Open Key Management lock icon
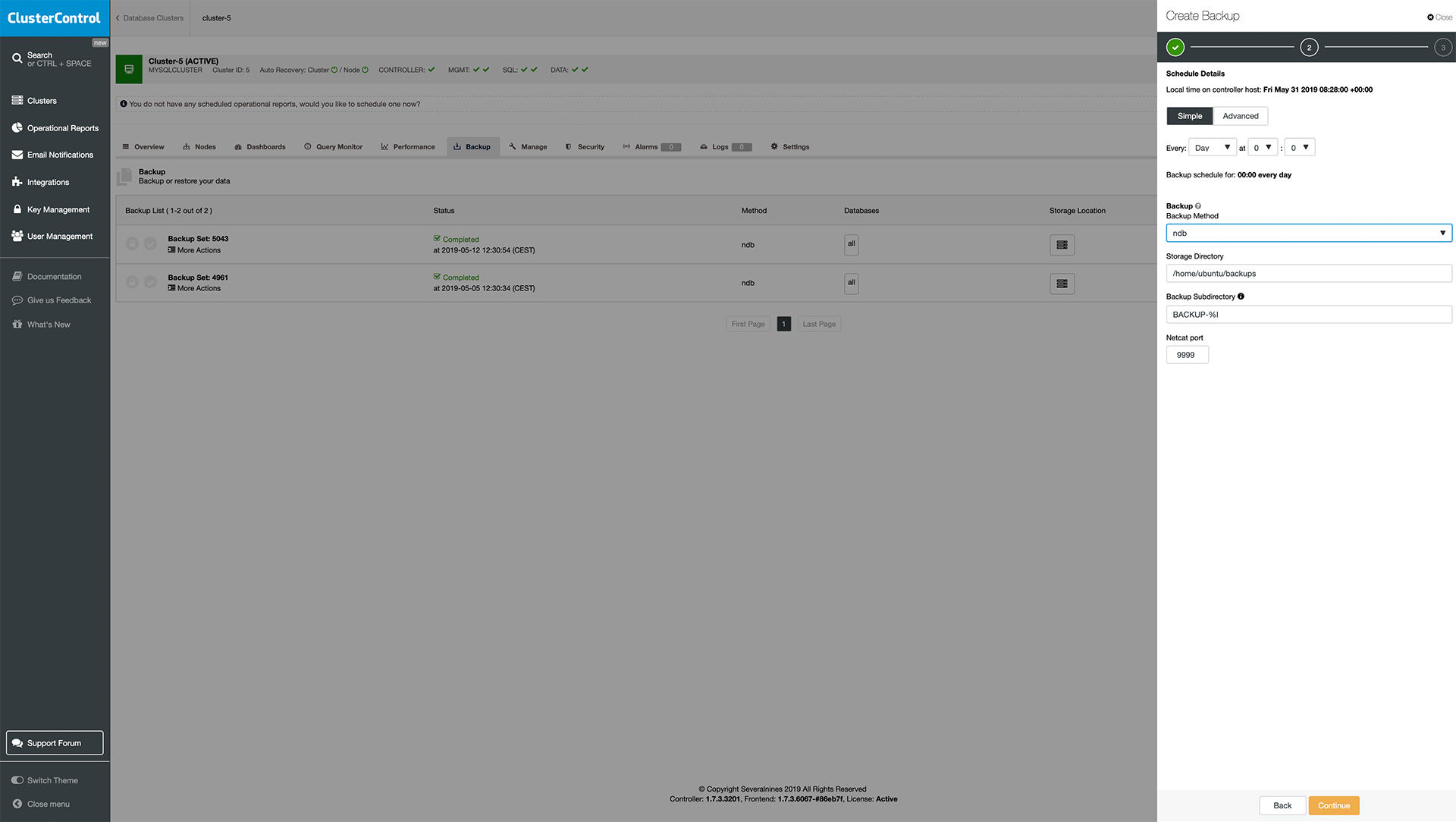Image resolution: width=1456 pixels, height=822 pixels. pyautogui.click(x=17, y=209)
